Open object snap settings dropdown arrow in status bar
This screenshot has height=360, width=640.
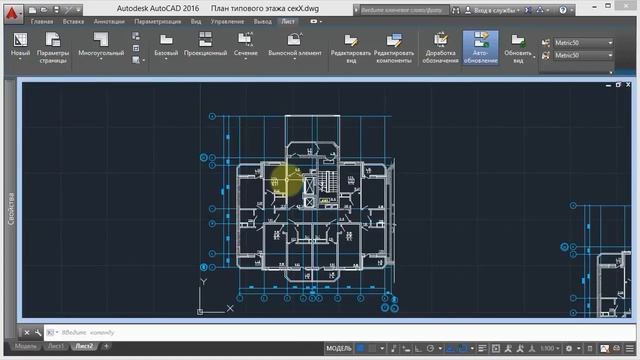[472, 349]
